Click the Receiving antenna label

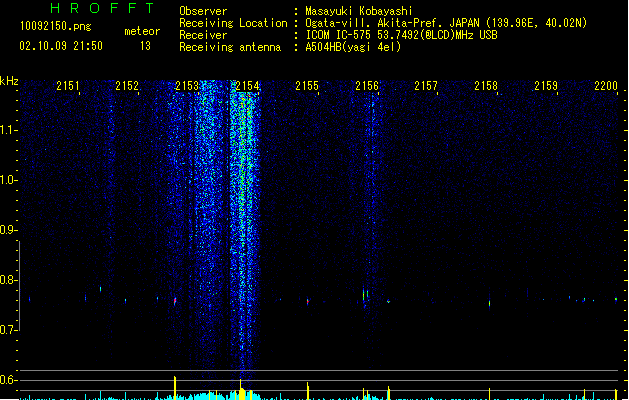click(x=230, y=47)
